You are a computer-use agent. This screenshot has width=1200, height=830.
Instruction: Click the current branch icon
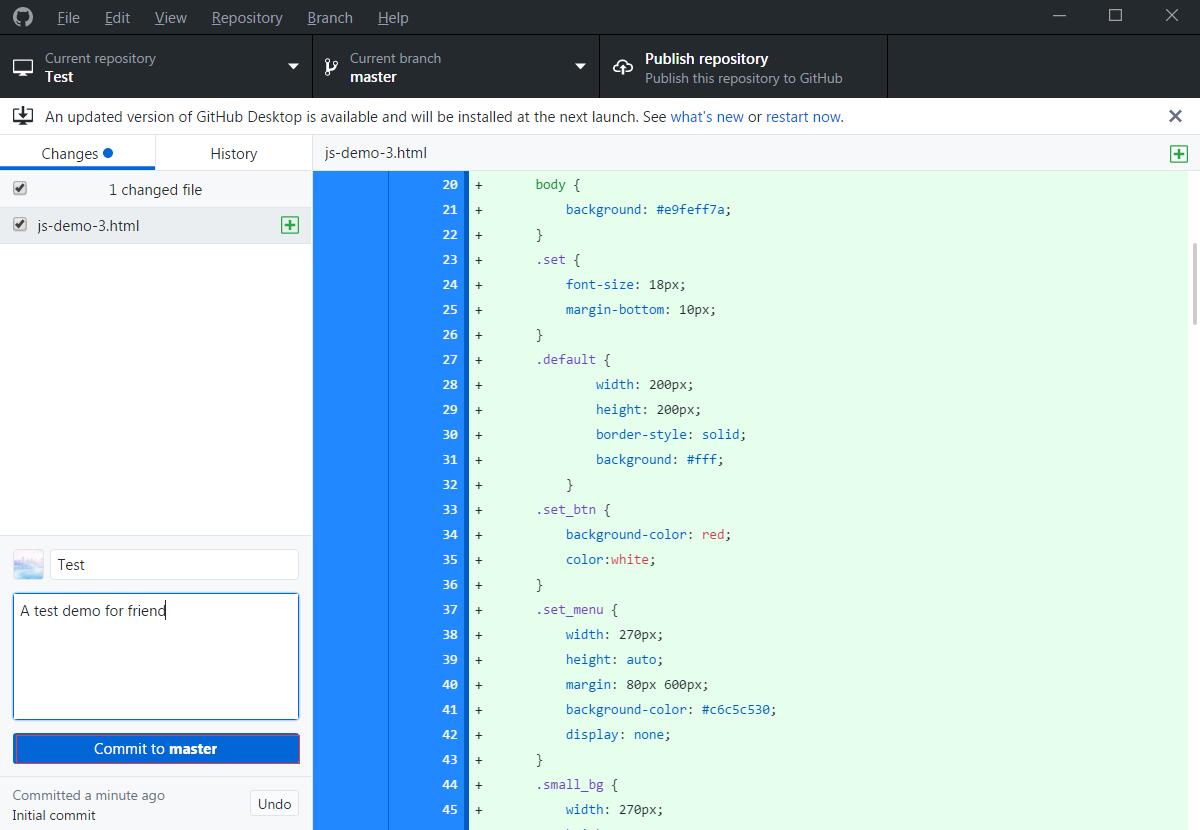pos(331,67)
